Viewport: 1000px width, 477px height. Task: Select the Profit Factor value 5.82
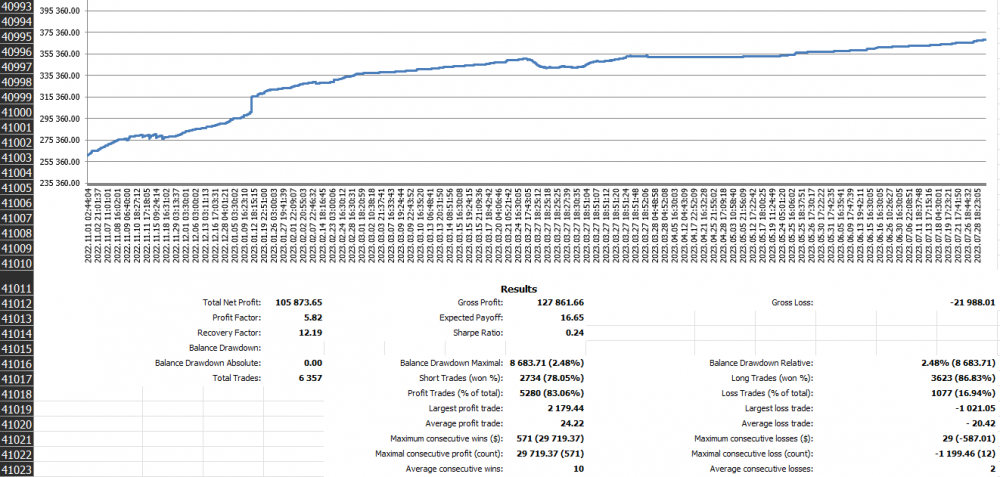pyautogui.click(x=309, y=317)
